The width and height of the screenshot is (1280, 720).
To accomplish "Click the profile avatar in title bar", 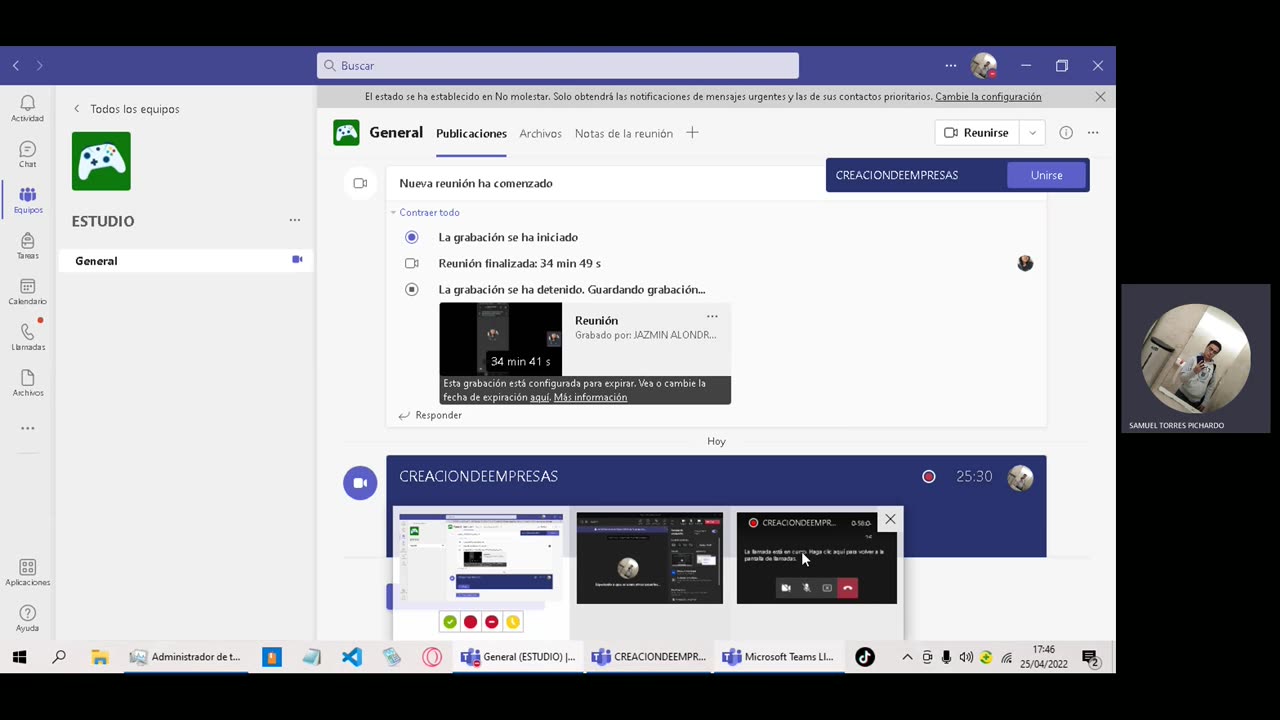I will coord(984,65).
